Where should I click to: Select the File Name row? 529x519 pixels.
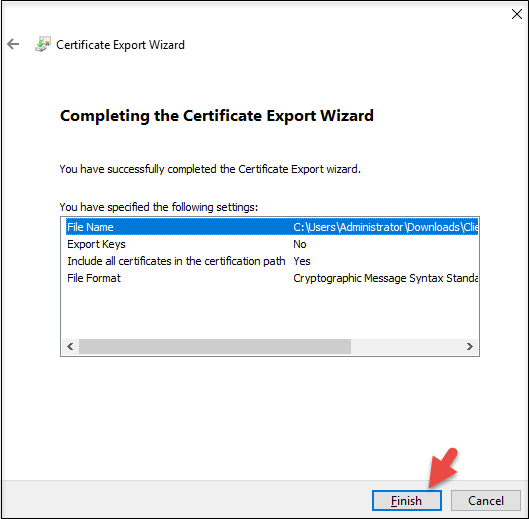click(272, 227)
